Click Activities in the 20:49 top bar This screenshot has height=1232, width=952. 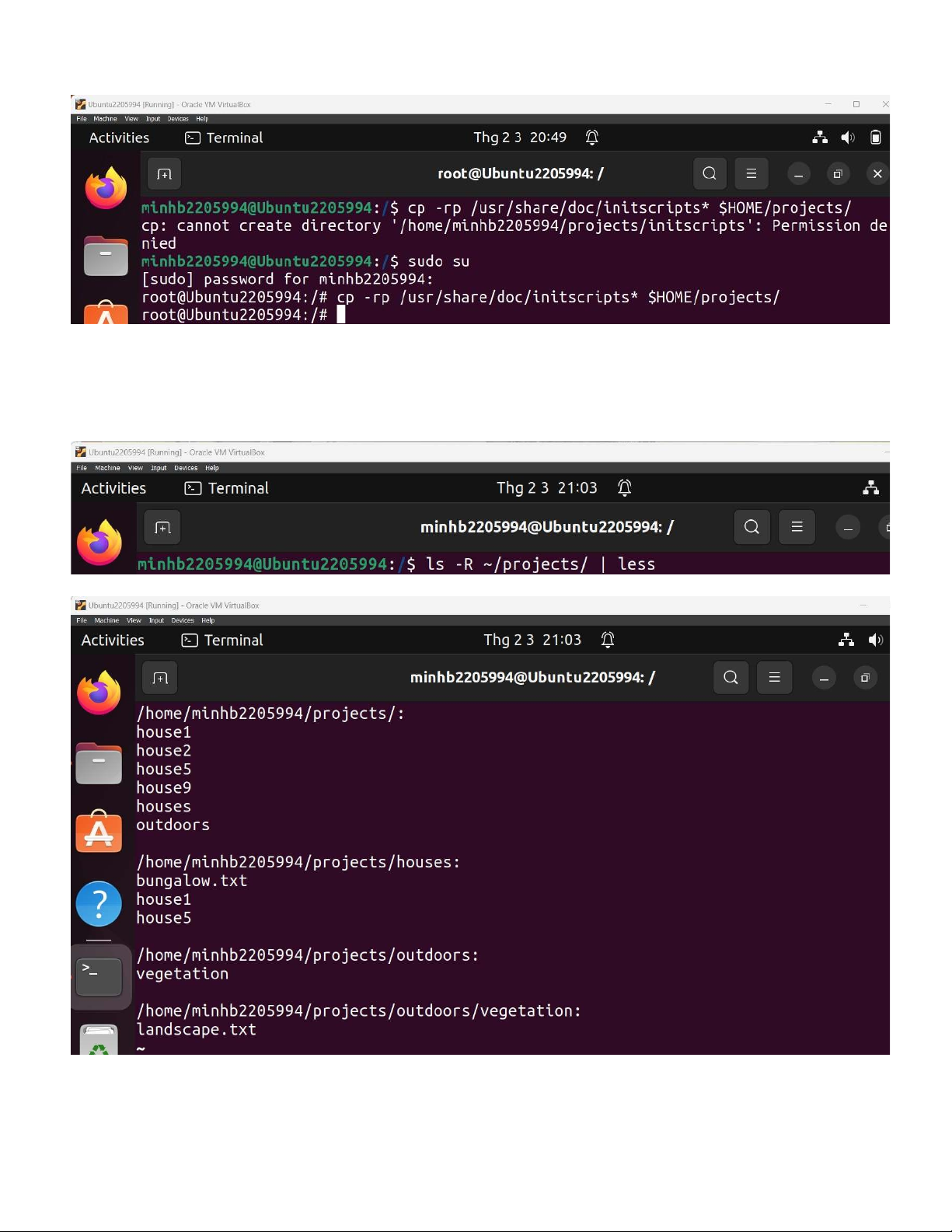(x=119, y=138)
